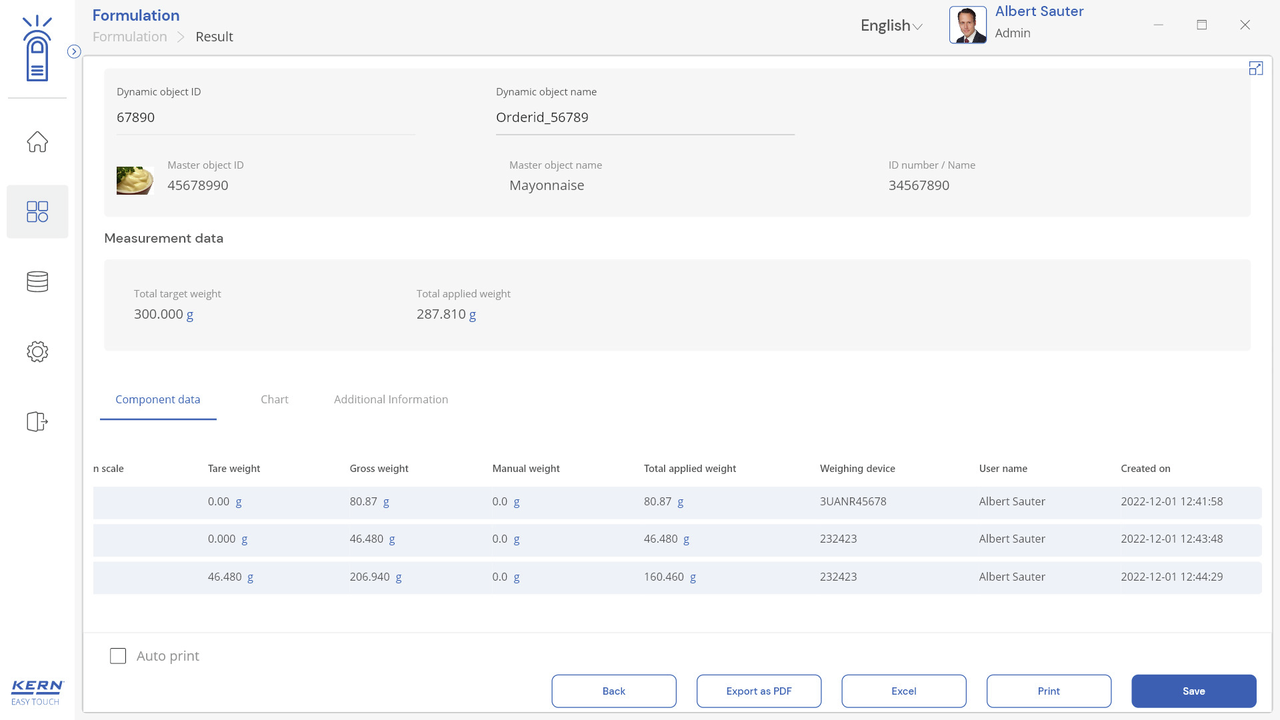Click Export as PDF button
This screenshot has width=1280, height=720.
click(758, 691)
